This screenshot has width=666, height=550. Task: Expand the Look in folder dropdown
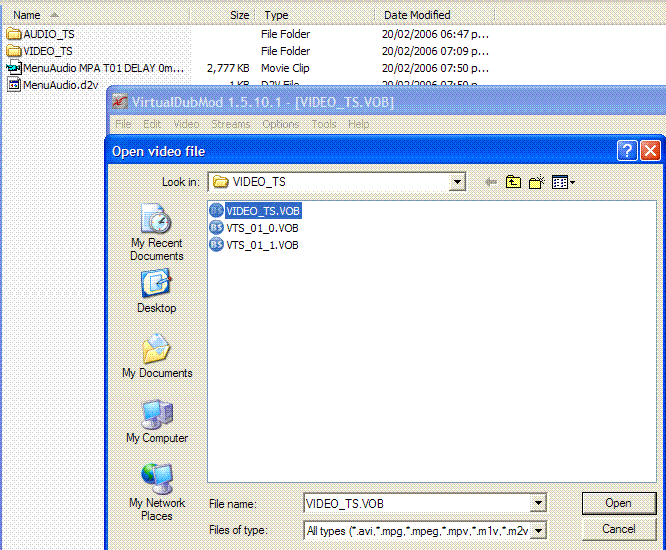[x=457, y=182]
